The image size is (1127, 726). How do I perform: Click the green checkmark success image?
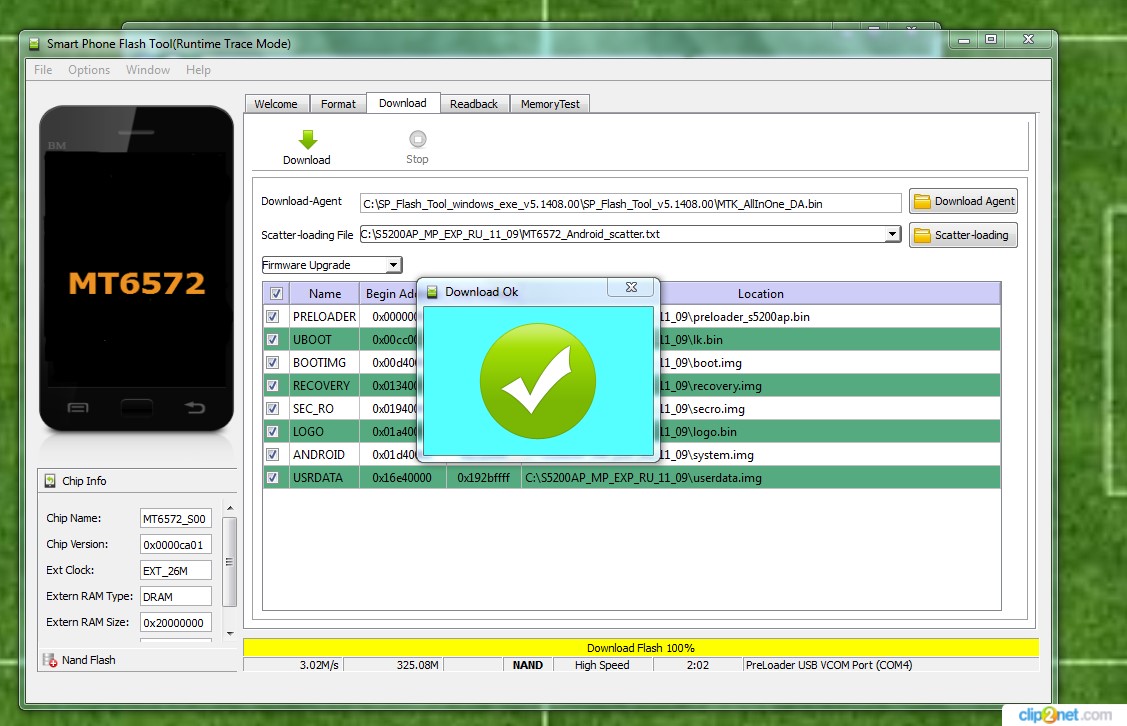[x=537, y=380]
